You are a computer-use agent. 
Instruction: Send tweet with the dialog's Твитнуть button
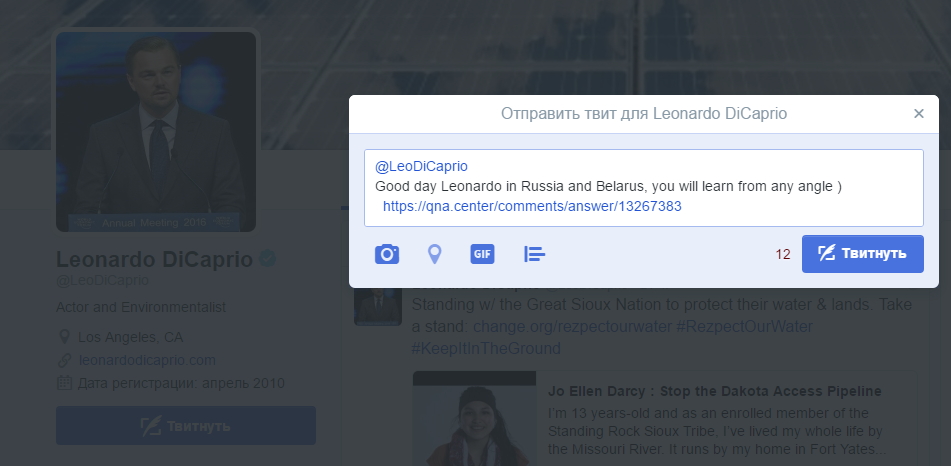pyautogui.click(x=862, y=254)
